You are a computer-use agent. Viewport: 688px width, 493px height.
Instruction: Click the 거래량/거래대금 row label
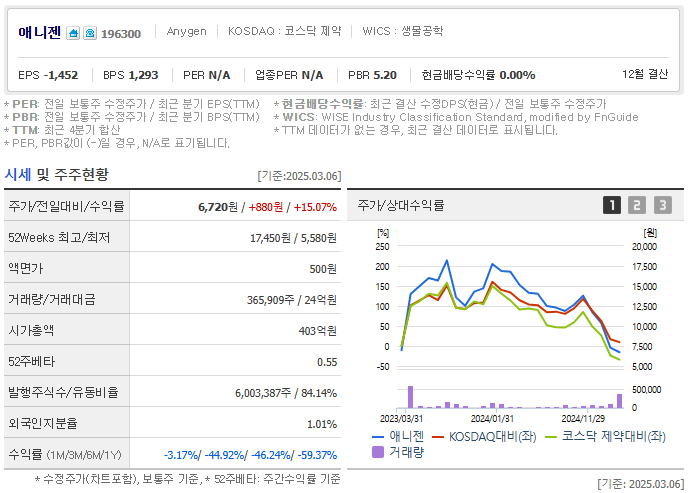pos(52,299)
